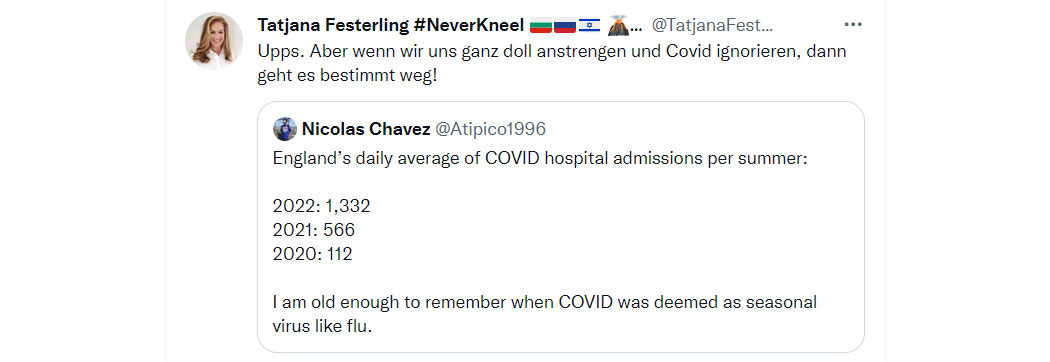Click Tatjana Festerling's profile avatar

coord(214,40)
